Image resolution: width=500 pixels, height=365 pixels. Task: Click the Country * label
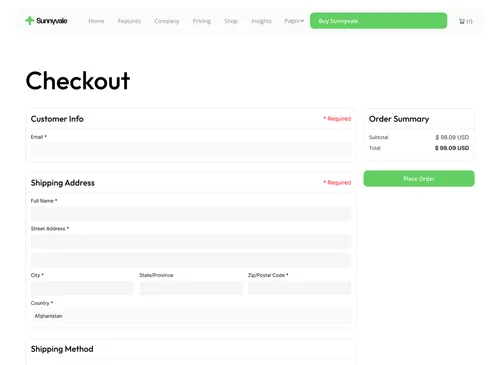42,303
